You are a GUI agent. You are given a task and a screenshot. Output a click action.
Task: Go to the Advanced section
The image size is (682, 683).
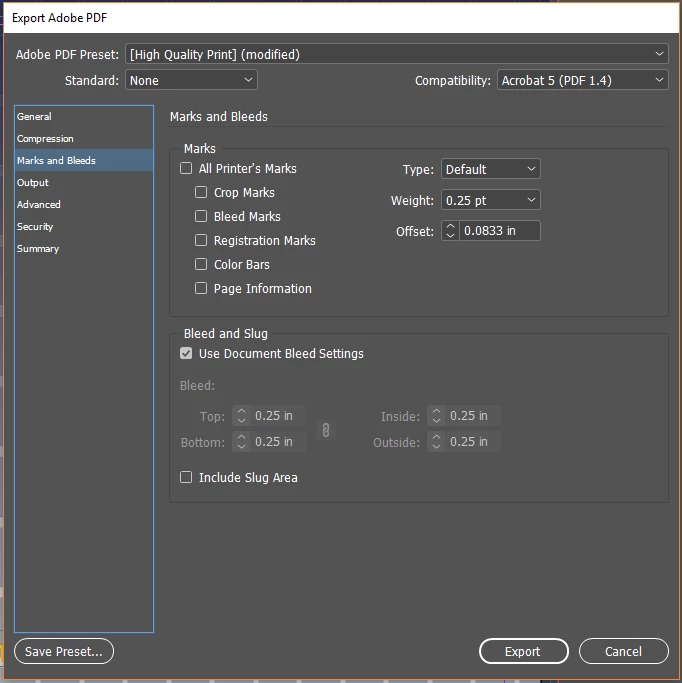(84, 204)
